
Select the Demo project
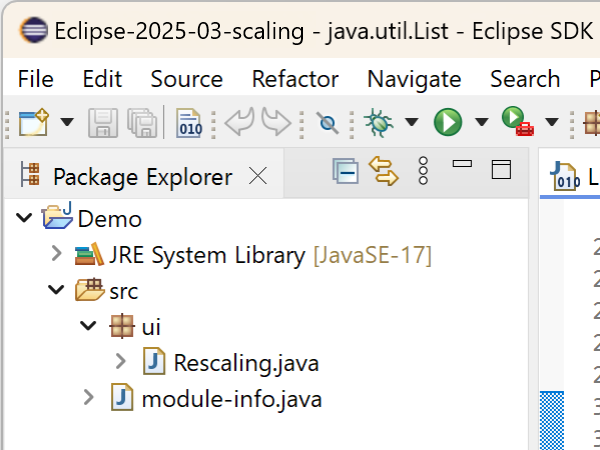point(110,219)
